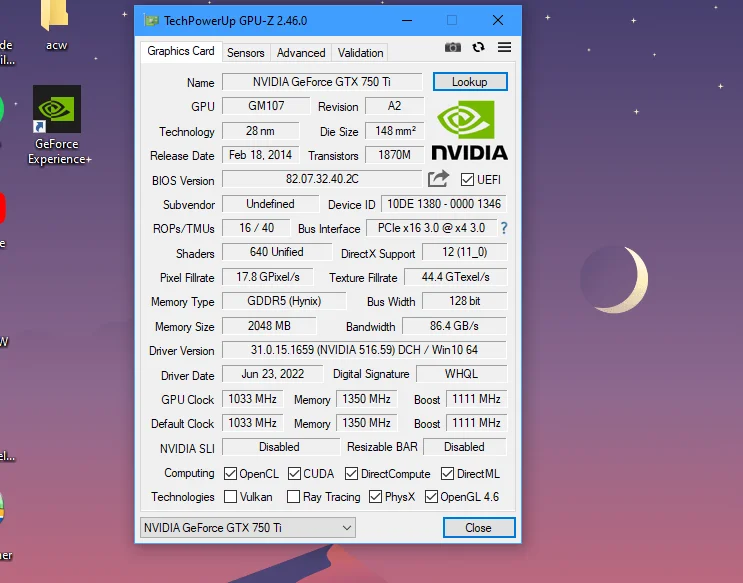Viewport: 743px width, 583px height.
Task: Click the Bus Interface question mark
Action: pyautogui.click(x=504, y=228)
